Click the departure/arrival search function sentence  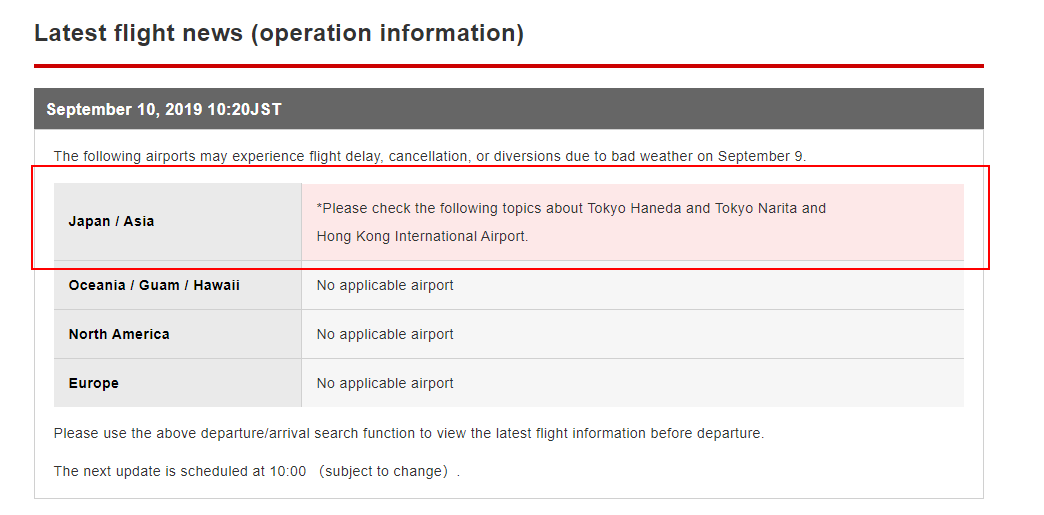click(x=409, y=434)
